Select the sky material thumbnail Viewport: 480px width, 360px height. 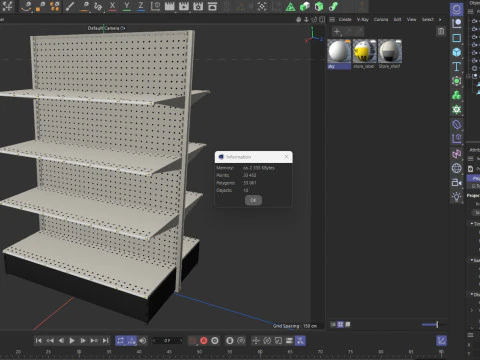[x=339, y=51]
